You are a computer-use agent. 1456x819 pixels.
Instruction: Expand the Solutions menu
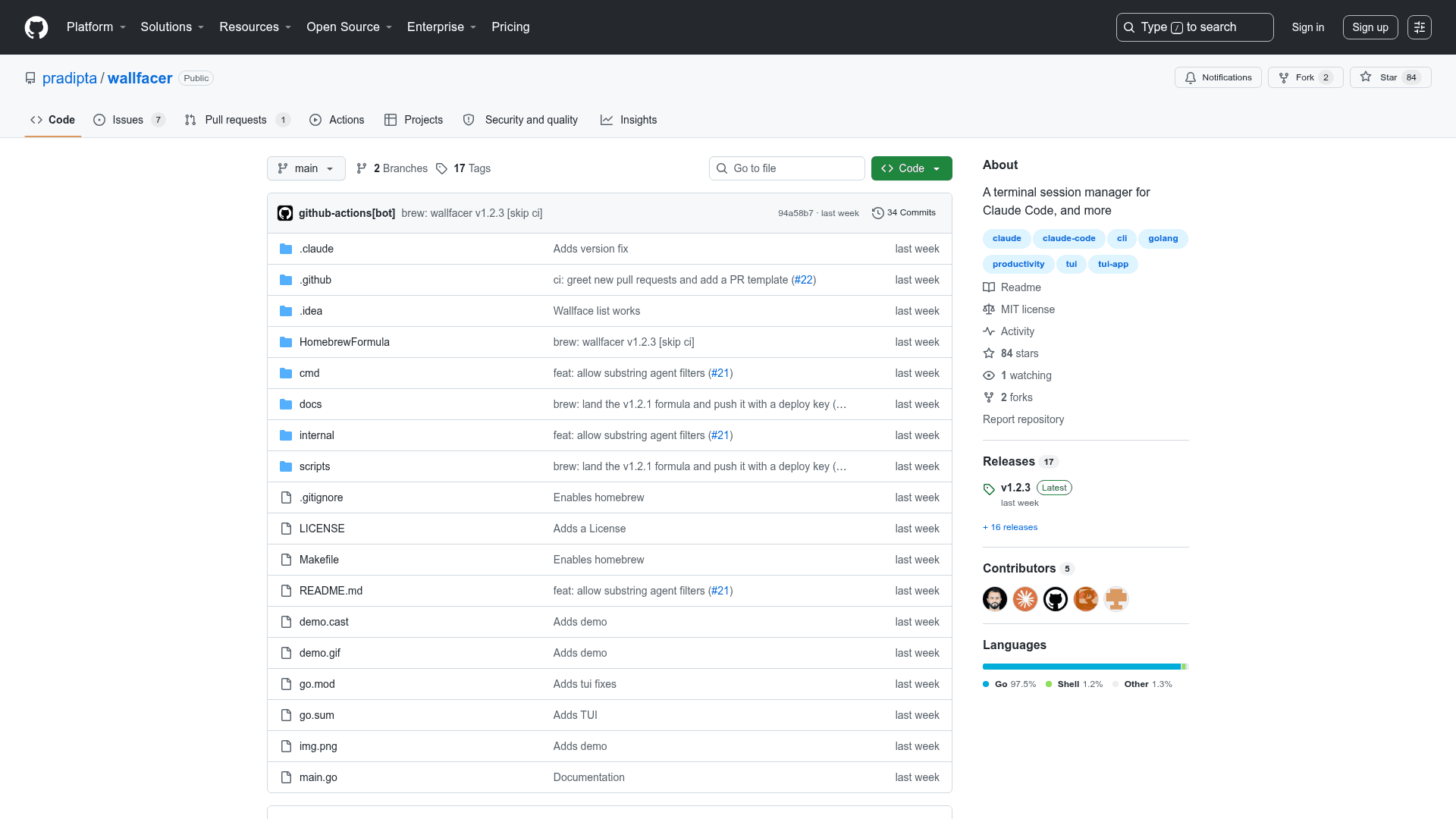click(x=172, y=27)
